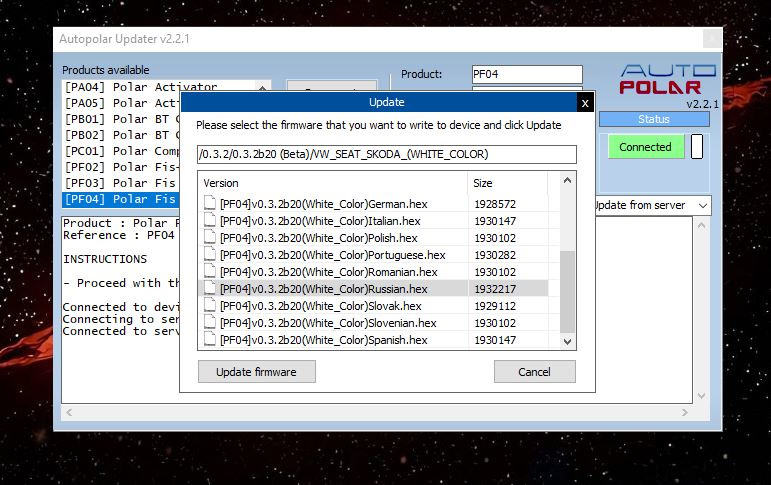Viewport: 771px width, 485px height.
Task: Close the Update dialog with X
Action: [585, 103]
